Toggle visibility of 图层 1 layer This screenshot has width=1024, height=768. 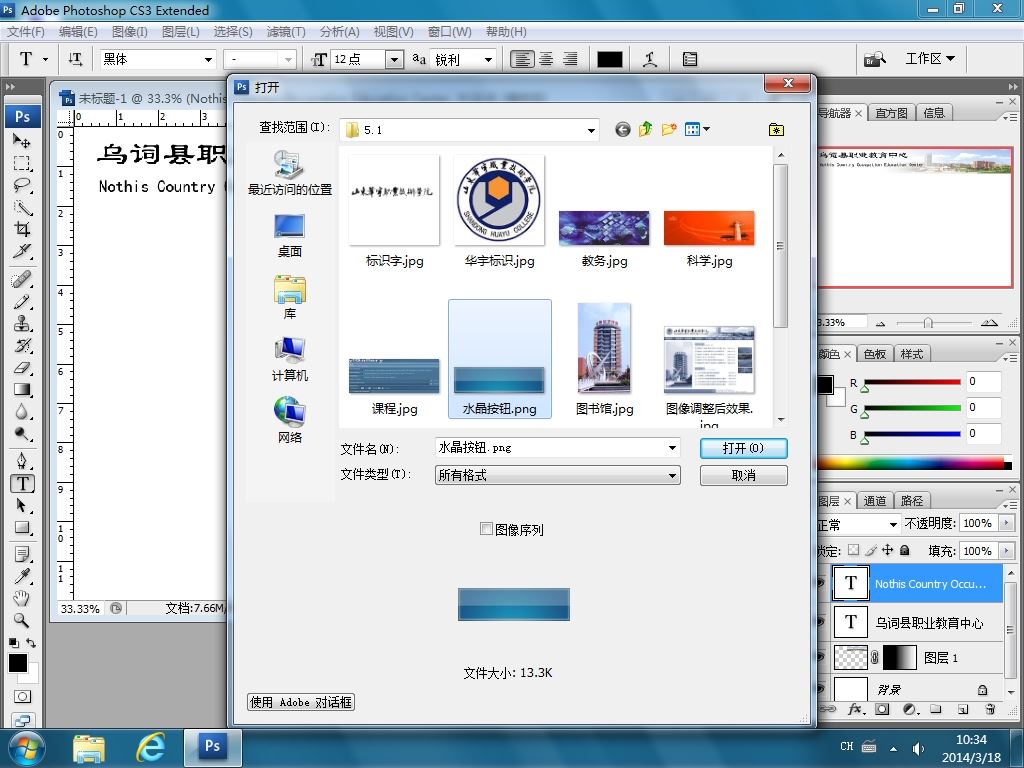tap(822, 657)
